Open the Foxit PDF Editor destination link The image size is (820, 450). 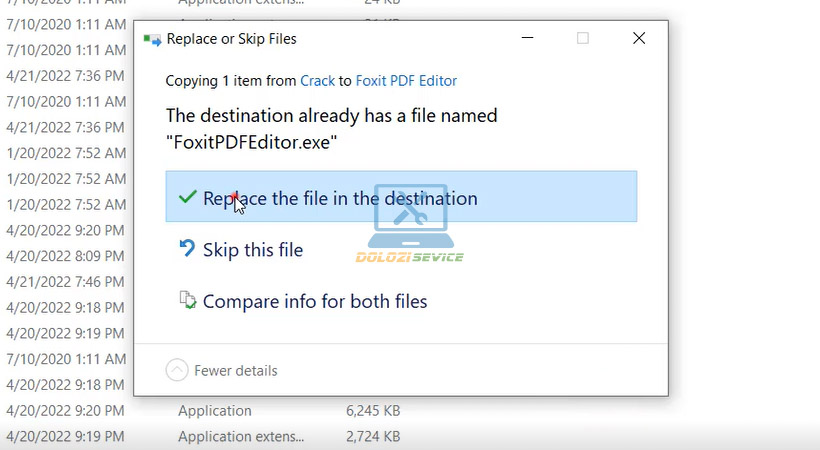coord(406,81)
